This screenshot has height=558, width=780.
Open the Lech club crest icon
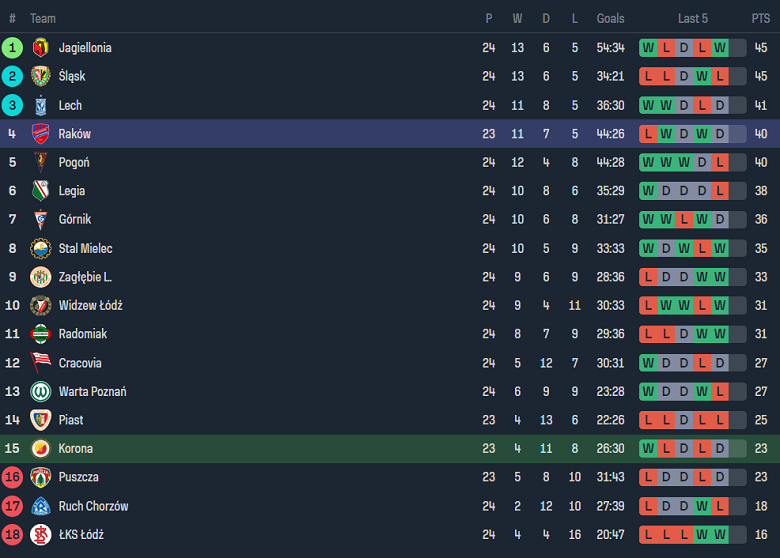click(41, 105)
